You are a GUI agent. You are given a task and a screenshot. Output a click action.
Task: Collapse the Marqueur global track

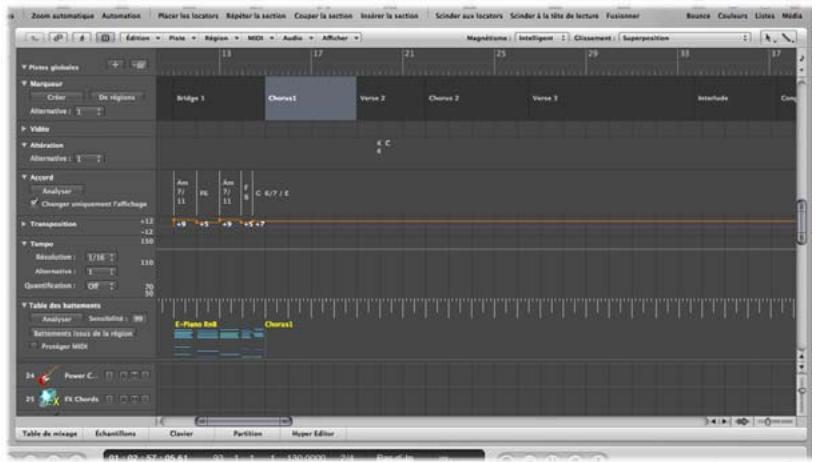coord(24,83)
